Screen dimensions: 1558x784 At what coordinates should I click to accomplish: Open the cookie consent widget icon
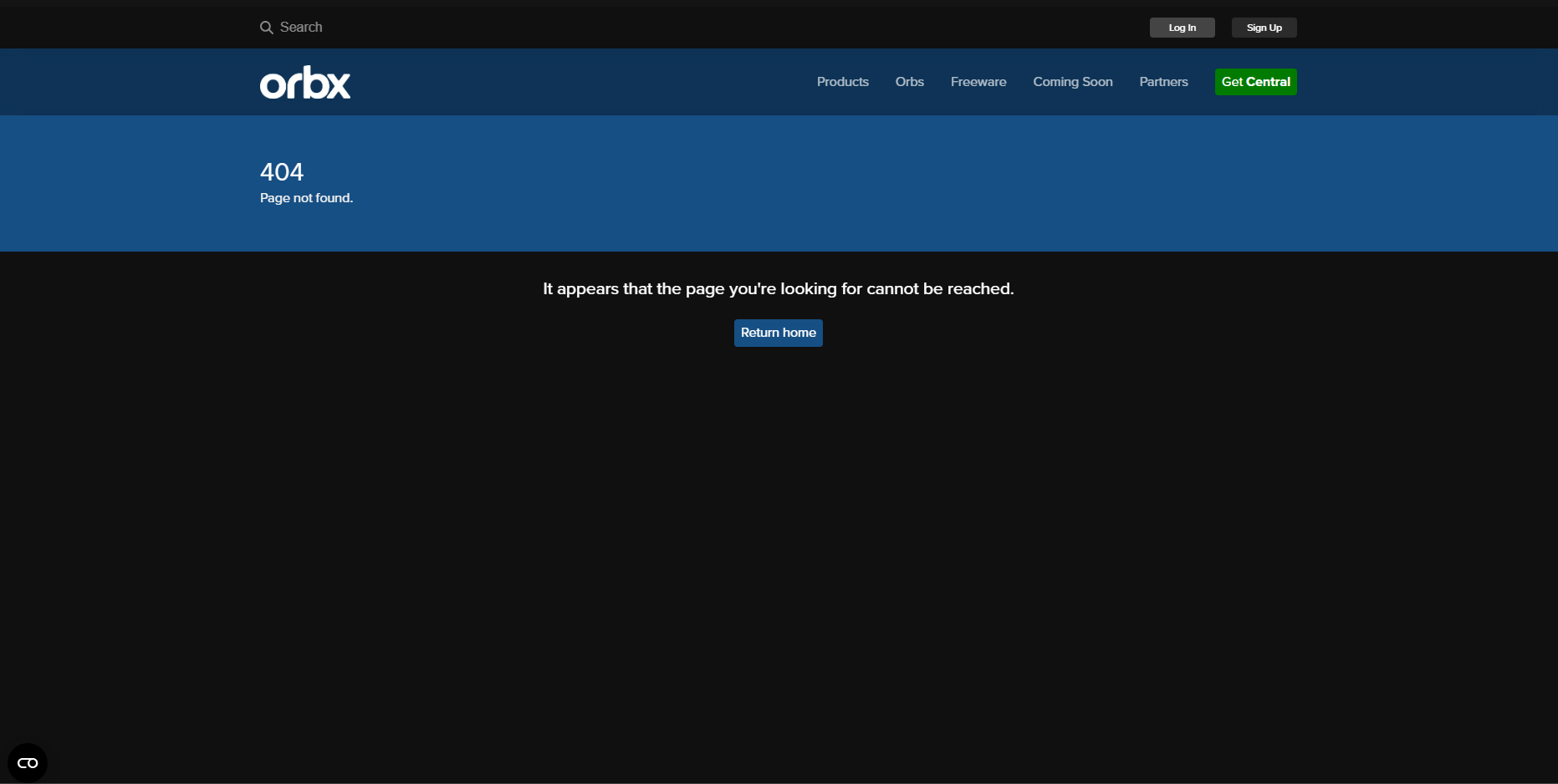click(28, 763)
